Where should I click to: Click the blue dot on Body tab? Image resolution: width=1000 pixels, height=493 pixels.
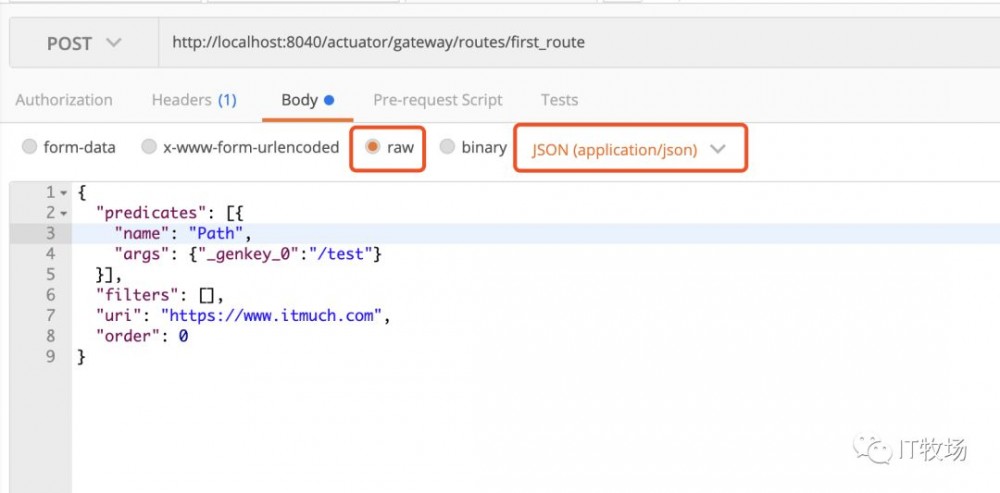[329, 100]
